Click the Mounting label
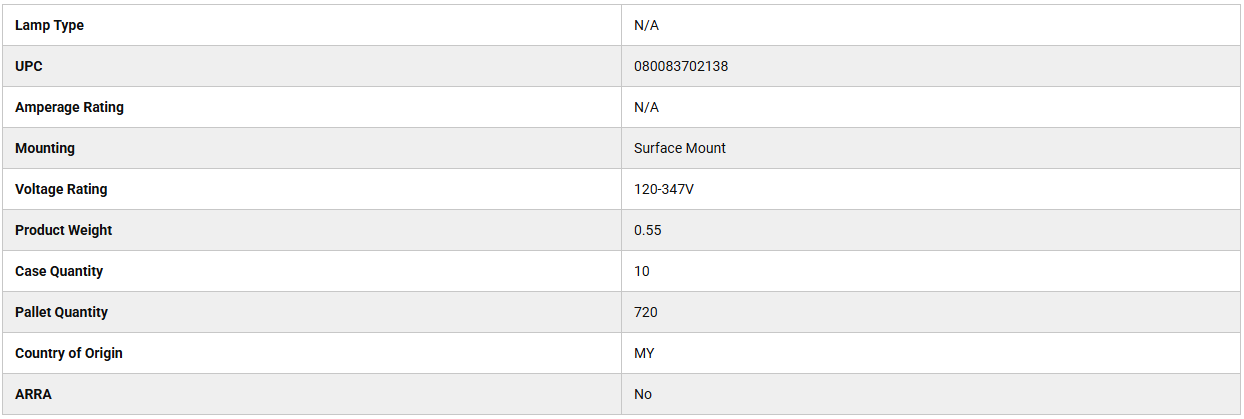 pyautogui.click(x=45, y=148)
